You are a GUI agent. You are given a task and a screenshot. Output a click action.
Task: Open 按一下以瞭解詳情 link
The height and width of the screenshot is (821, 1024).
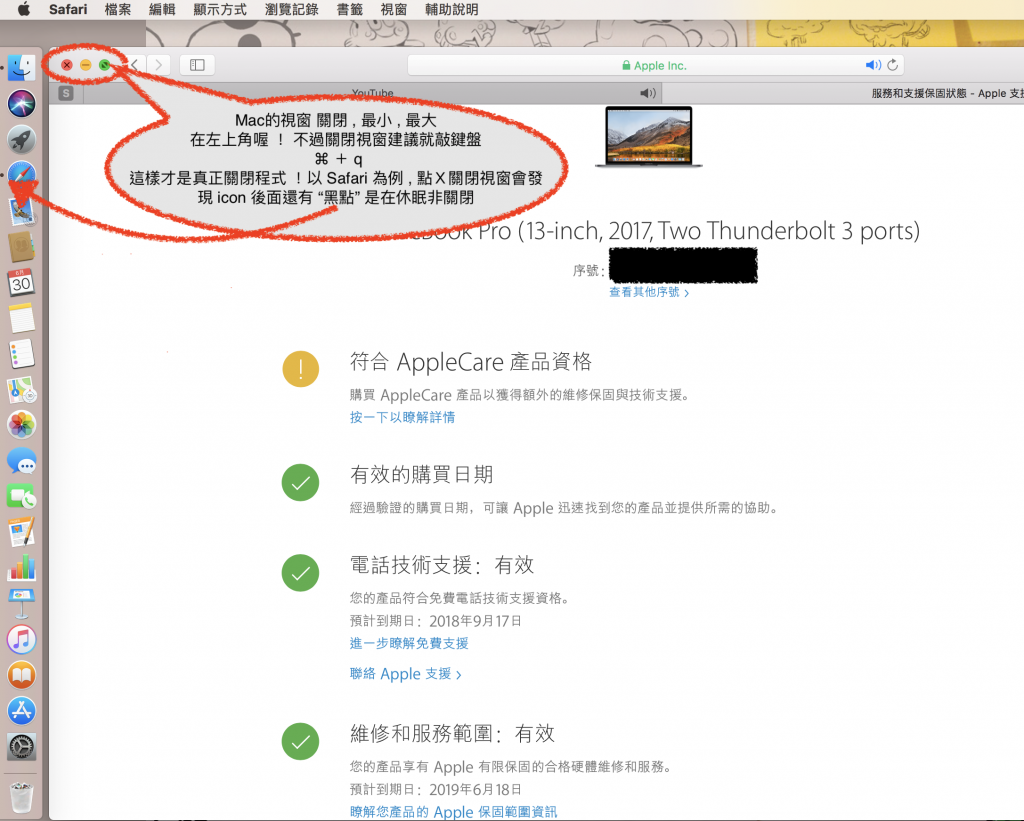point(402,417)
